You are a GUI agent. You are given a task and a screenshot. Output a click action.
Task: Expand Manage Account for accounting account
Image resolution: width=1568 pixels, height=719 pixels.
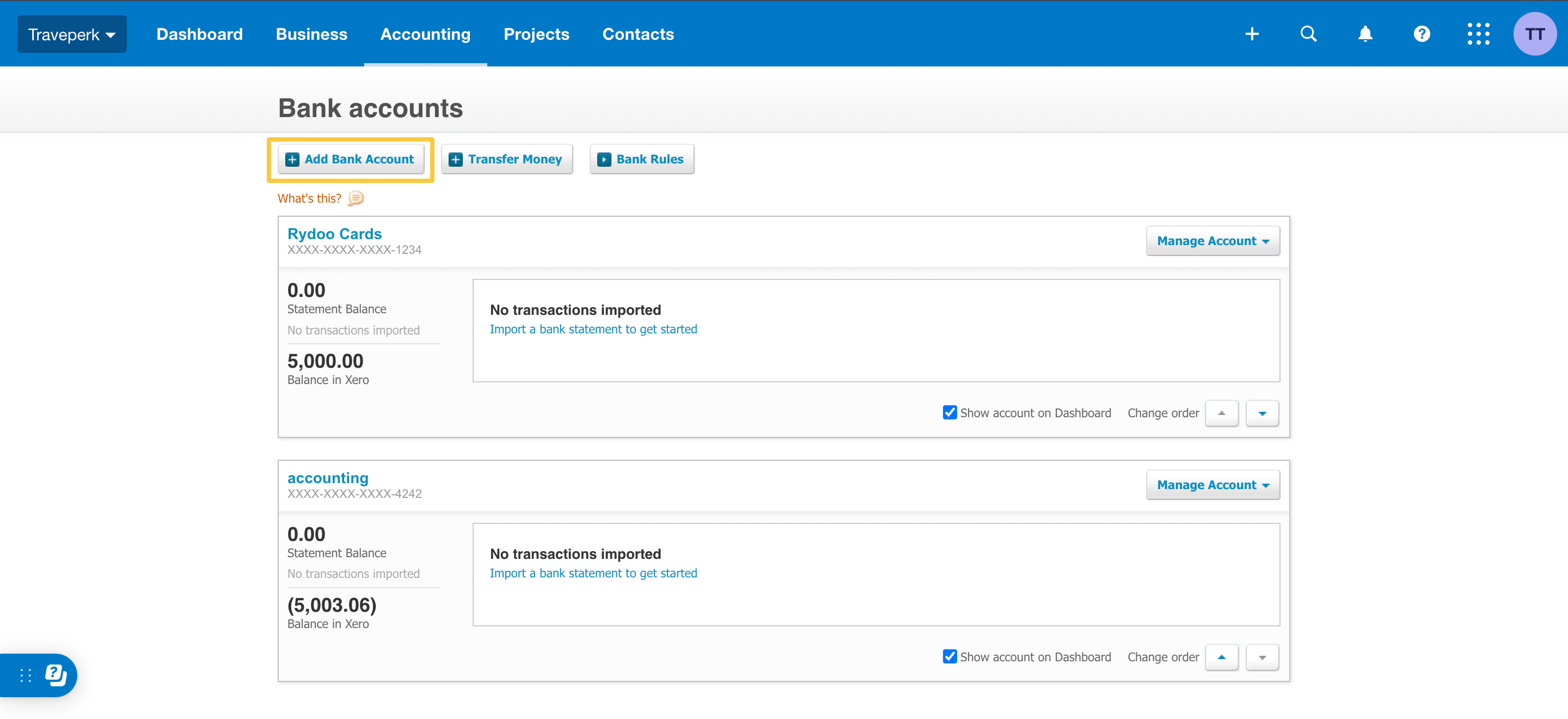pos(1212,485)
